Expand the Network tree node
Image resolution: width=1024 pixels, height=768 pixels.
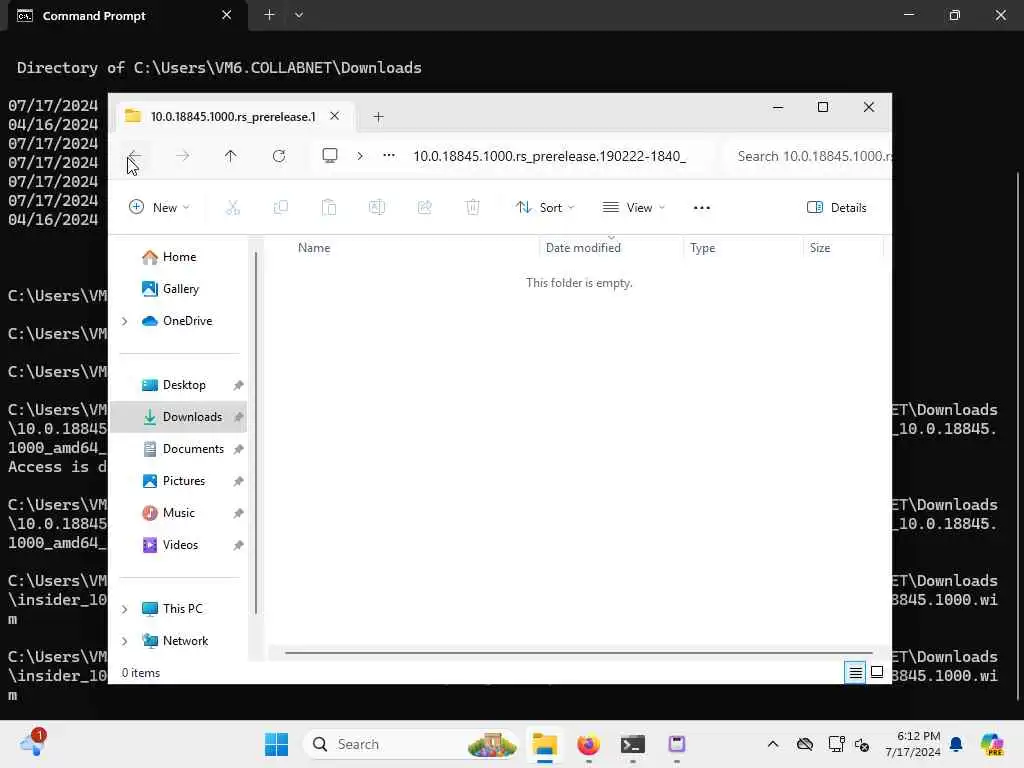click(125, 641)
